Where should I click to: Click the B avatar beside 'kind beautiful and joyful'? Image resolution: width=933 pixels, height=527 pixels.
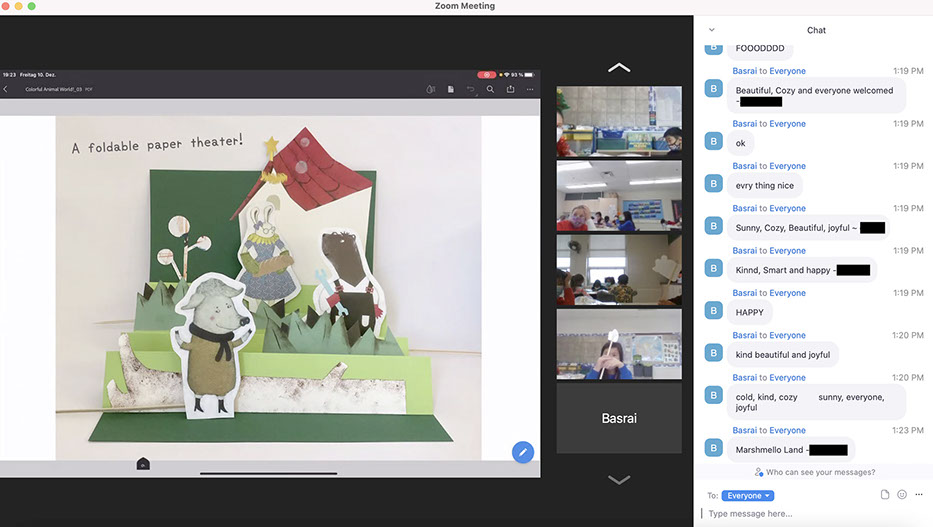tap(713, 353)
